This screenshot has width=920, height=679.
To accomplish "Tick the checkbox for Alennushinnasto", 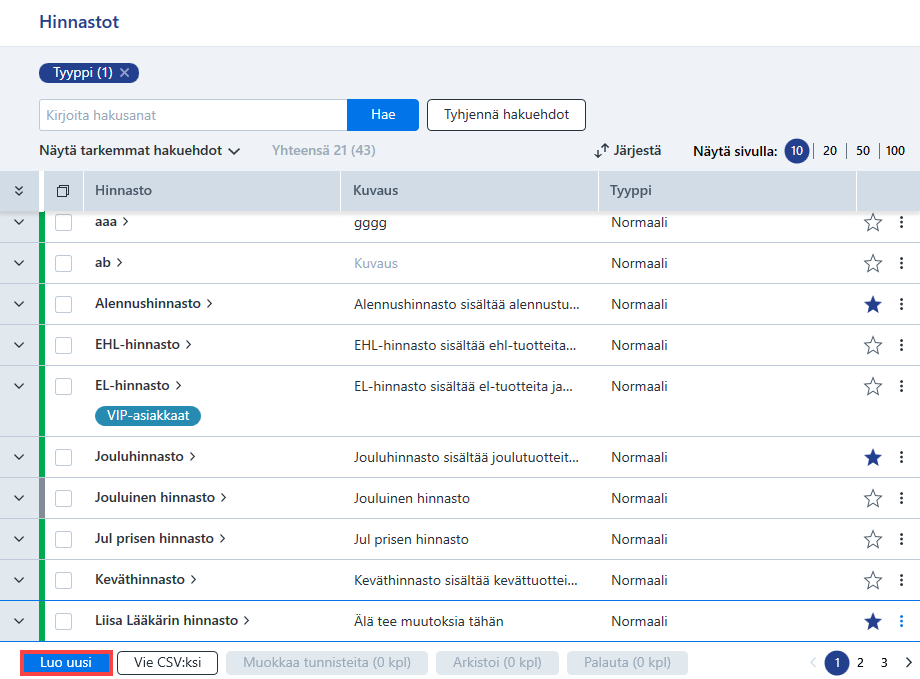I will click(63, 305).
